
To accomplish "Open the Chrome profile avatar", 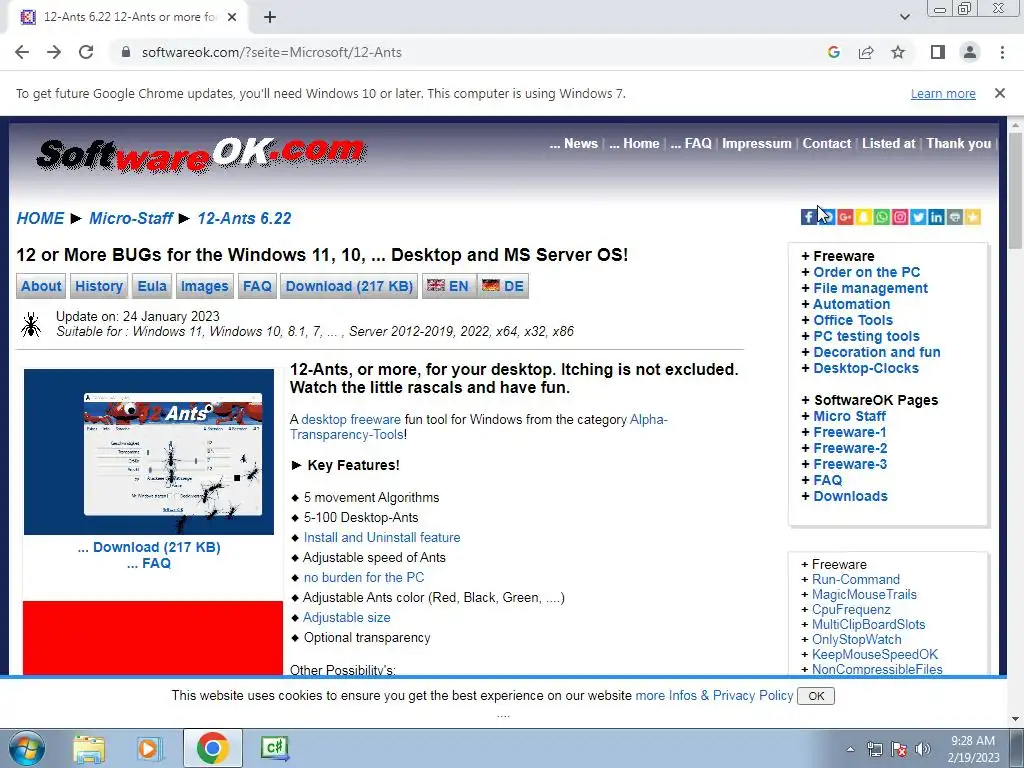I will [970, 52].
